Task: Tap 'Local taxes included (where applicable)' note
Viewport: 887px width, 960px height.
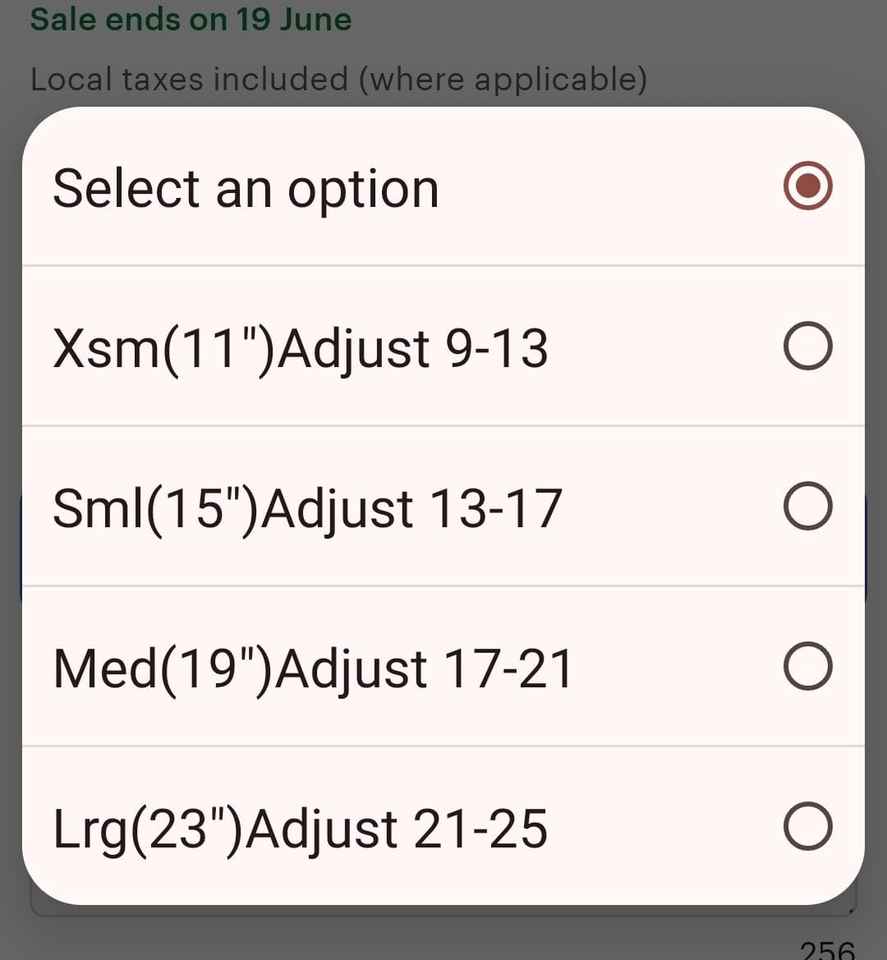Action: [x=338, y=78]
